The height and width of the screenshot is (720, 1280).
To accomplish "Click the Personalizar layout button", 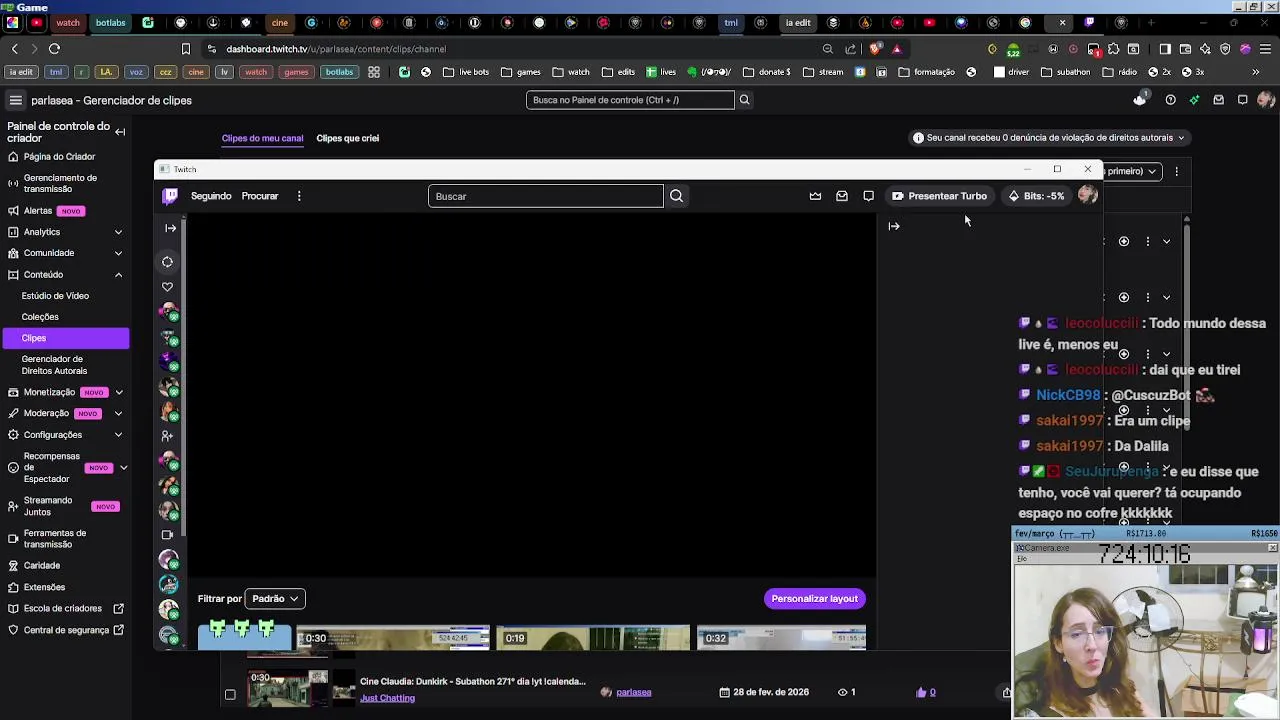I will point(814,599).
